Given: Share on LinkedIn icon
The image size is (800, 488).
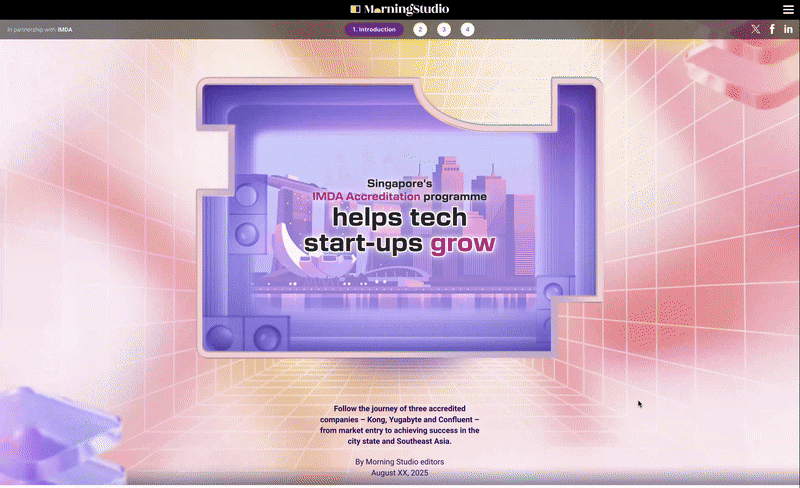Looking at the screenshot, I should point(788,29).
